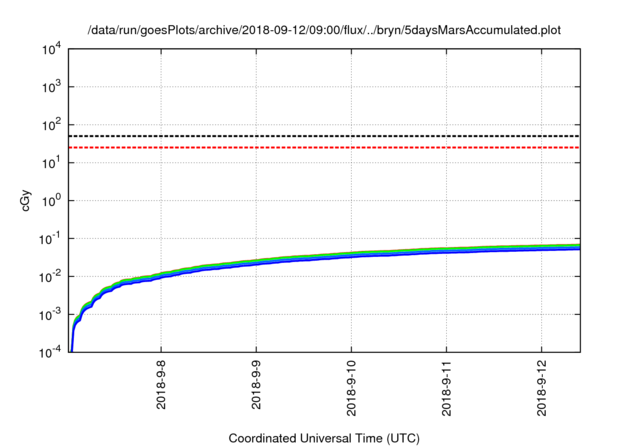Viewport: 640px width, 448px height.
Task: Select the 10^4 y-axis label
Action: click(x=52, y=50)
